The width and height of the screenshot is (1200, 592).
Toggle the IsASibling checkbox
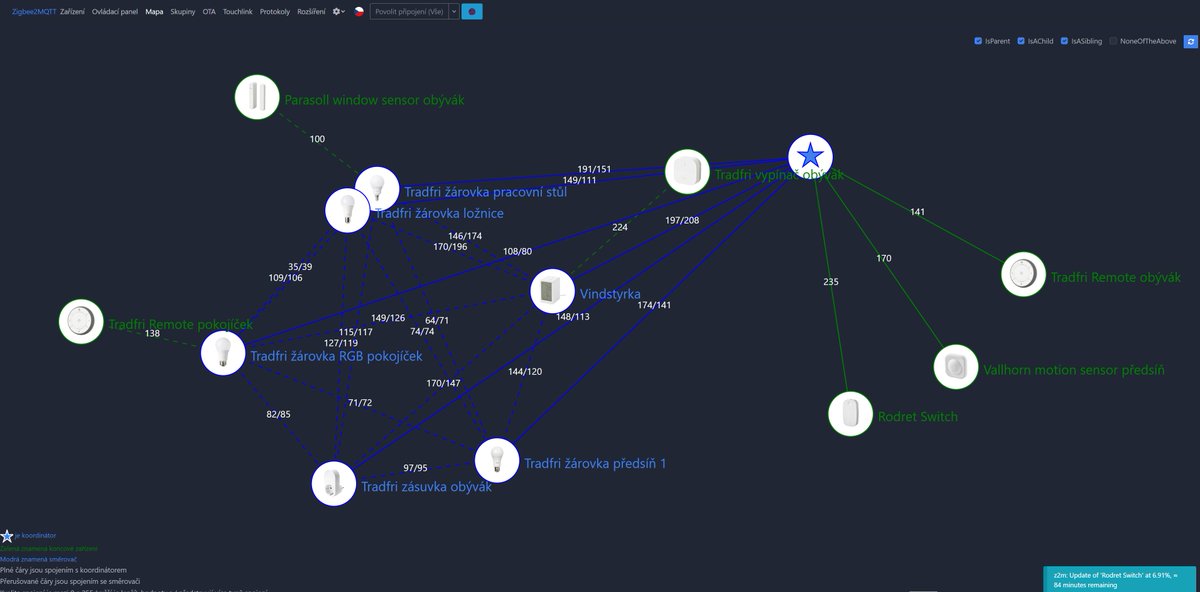click(x=1064, y=41)
